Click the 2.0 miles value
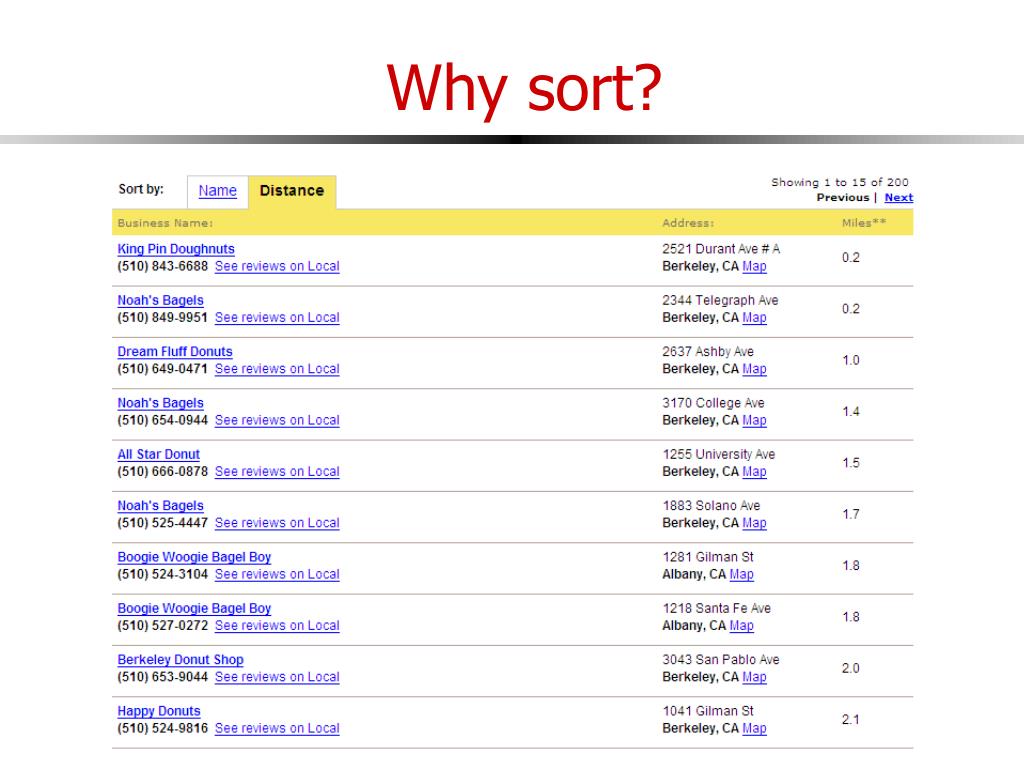The height and width of the screenshot is (768, 1024). click(851, 669)
